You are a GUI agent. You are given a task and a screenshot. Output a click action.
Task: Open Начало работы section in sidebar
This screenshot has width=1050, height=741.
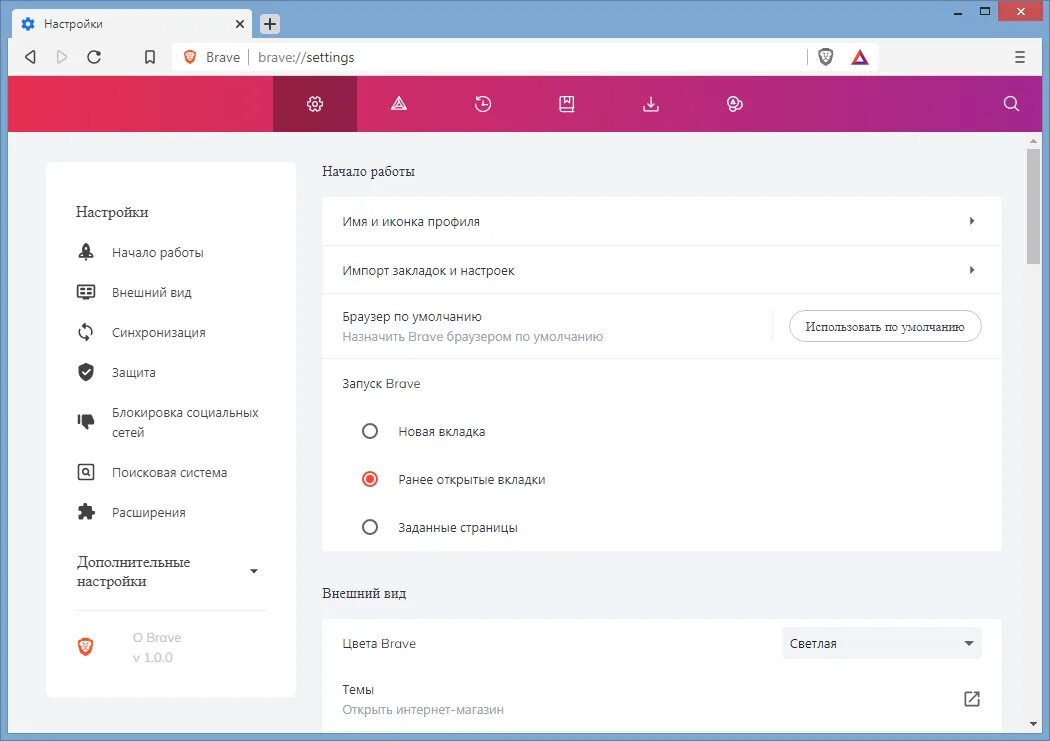158,252
